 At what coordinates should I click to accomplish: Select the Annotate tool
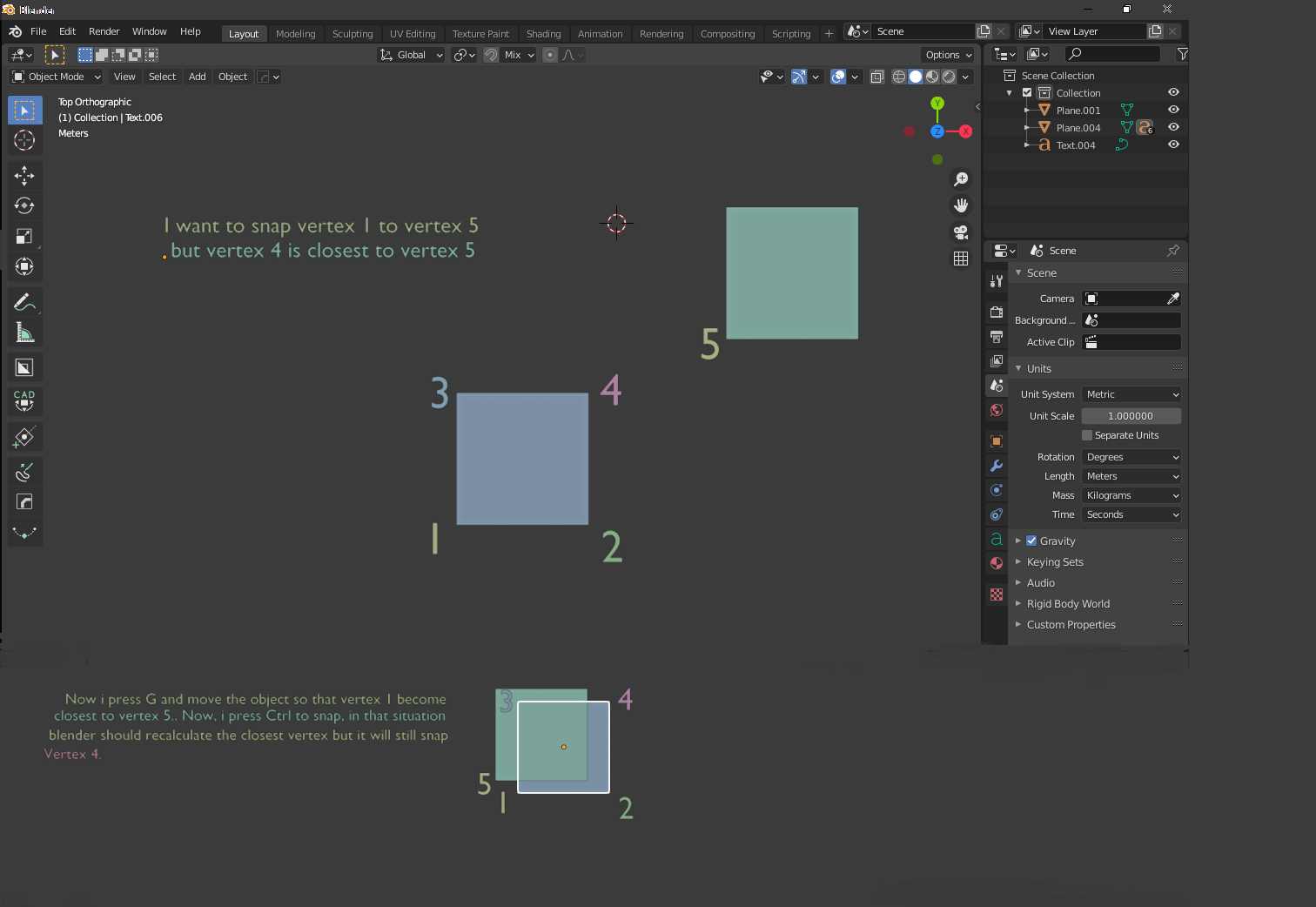point(24,302)
